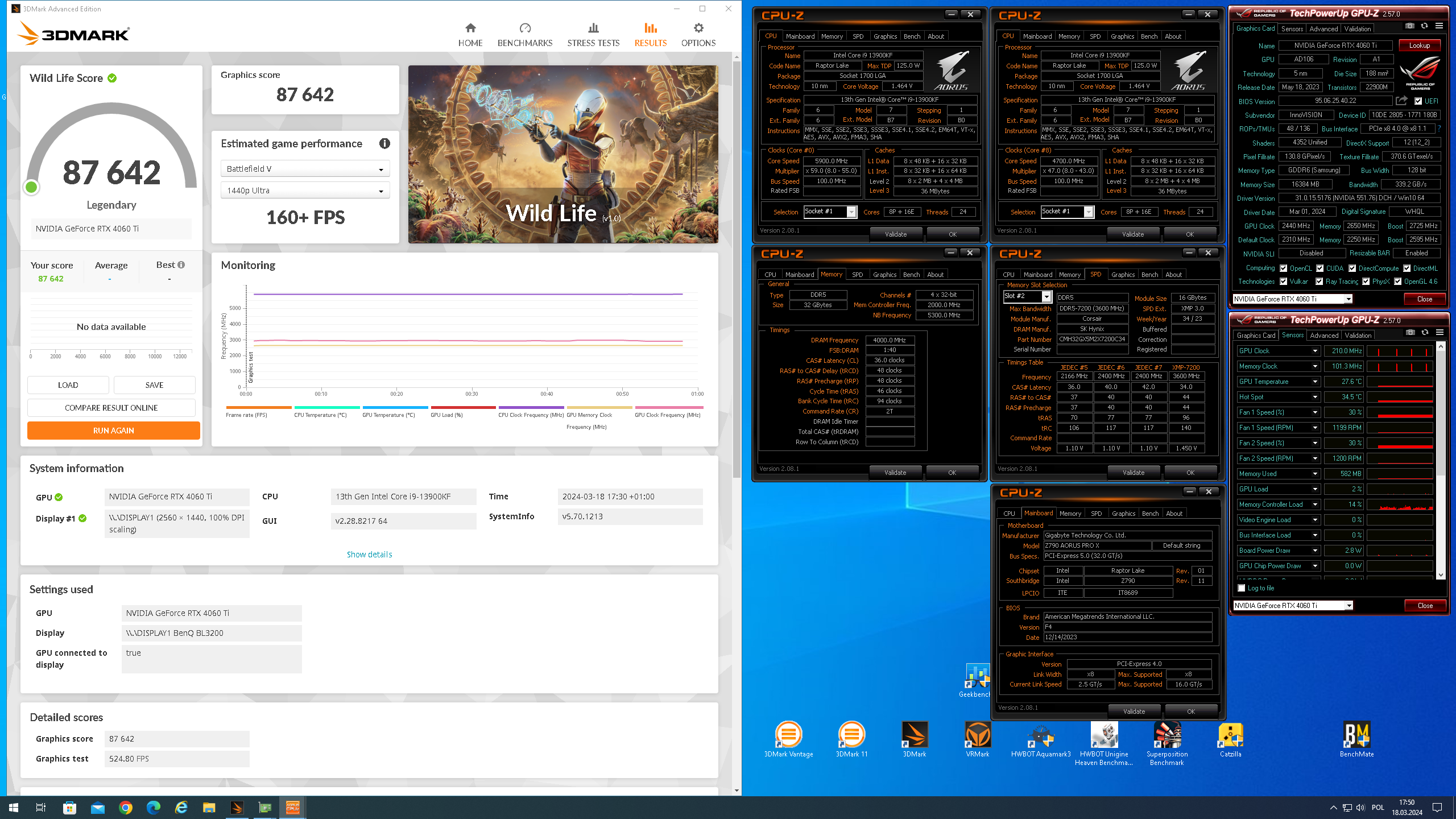
Task: Enable the Log to file checkbox
Action: pyautogui.click(x=1242, y=588)
